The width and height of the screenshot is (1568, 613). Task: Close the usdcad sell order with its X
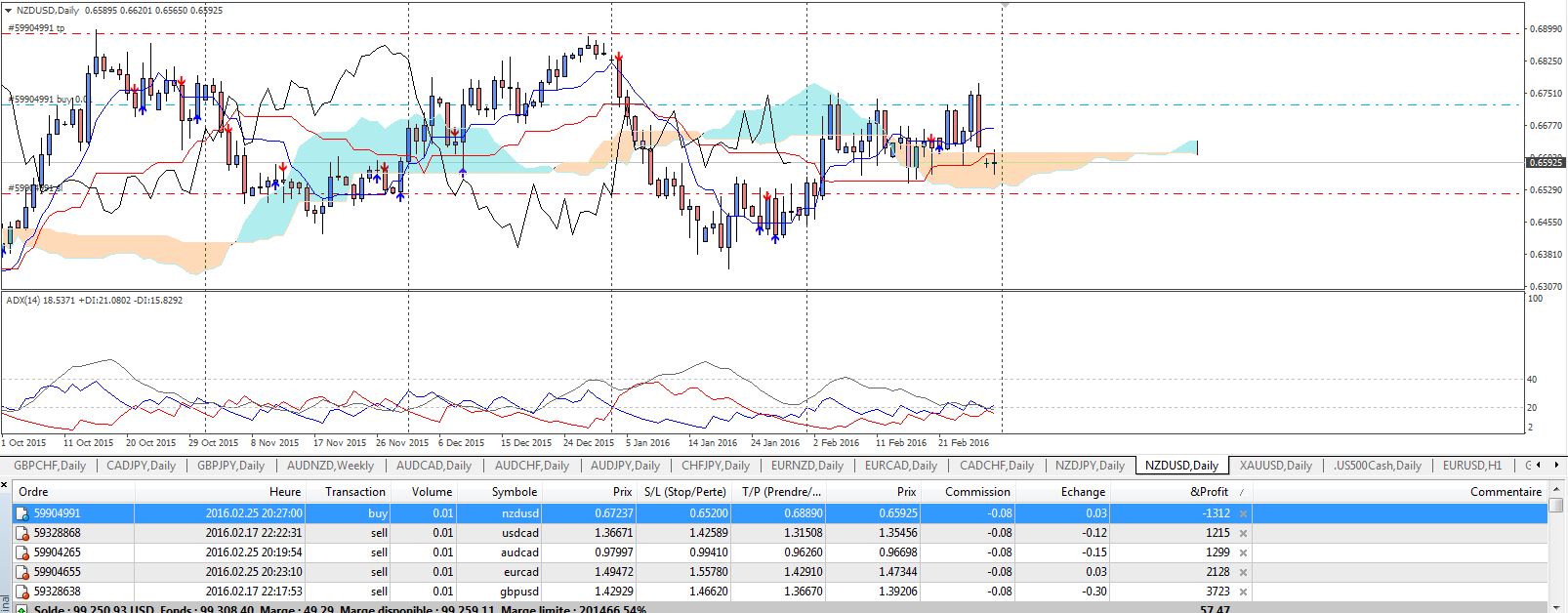click(1243, 533)
